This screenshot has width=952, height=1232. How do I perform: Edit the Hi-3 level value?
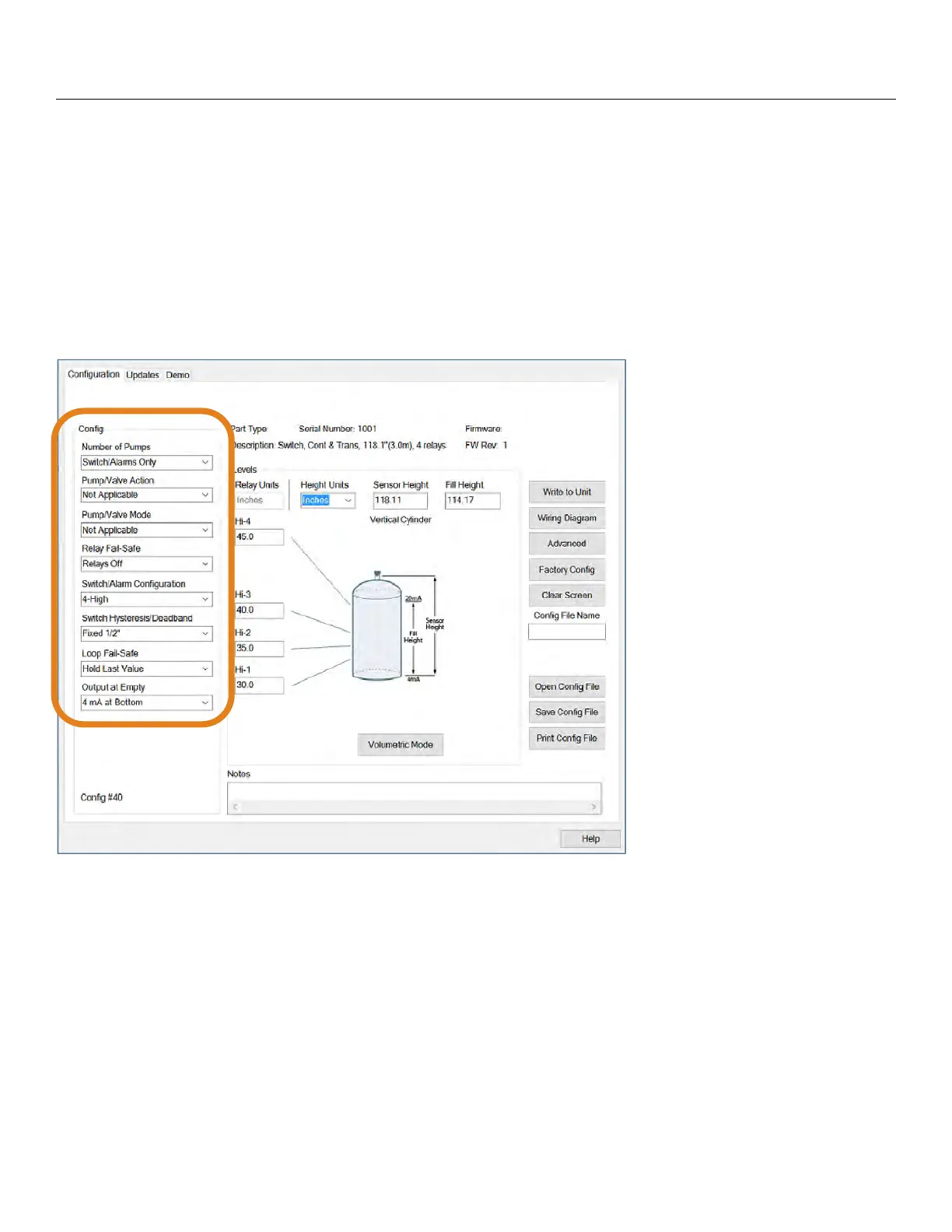pos(259,611)
